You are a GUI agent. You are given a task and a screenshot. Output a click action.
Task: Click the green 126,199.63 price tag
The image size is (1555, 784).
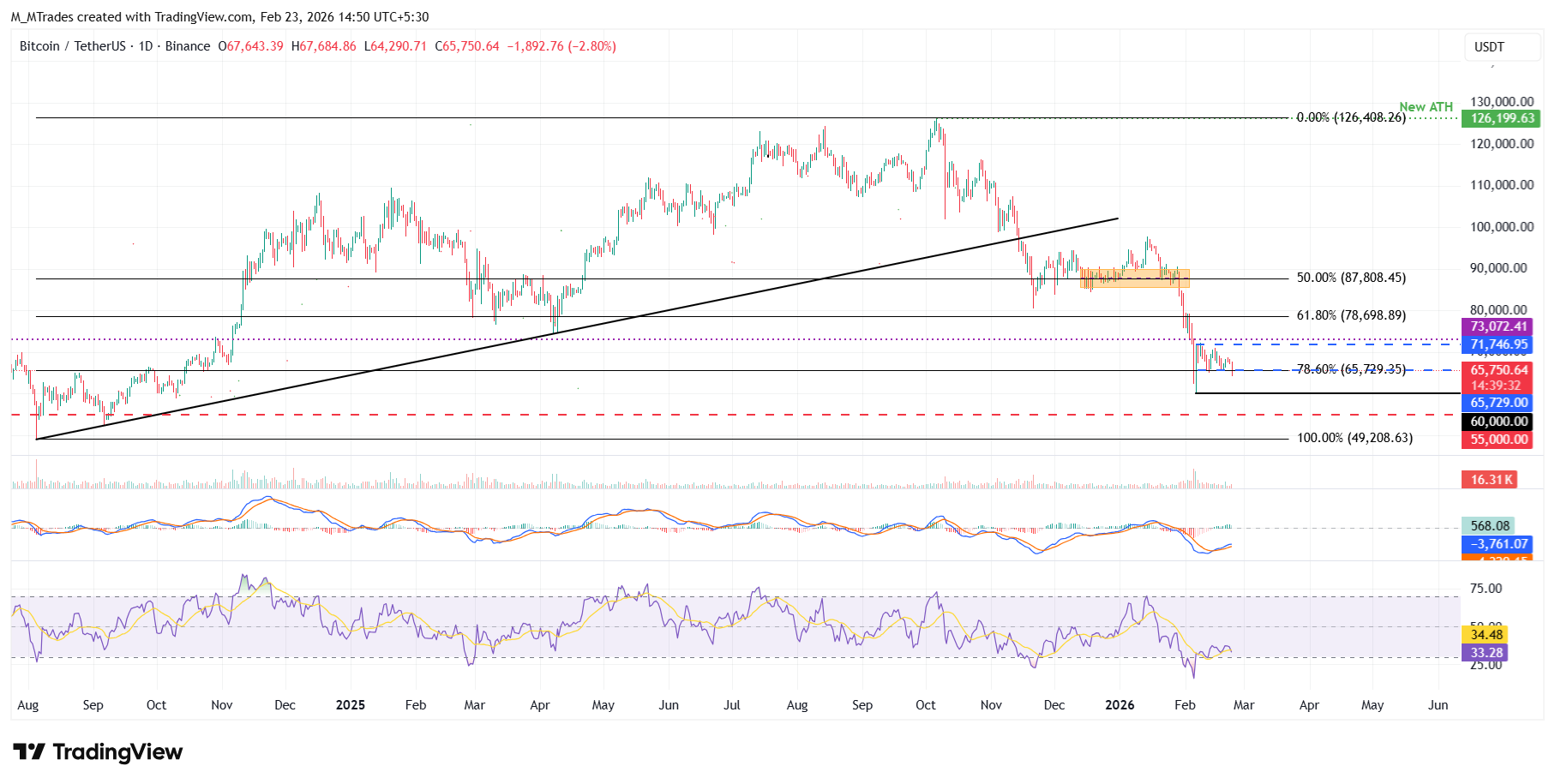point(1502,119)
